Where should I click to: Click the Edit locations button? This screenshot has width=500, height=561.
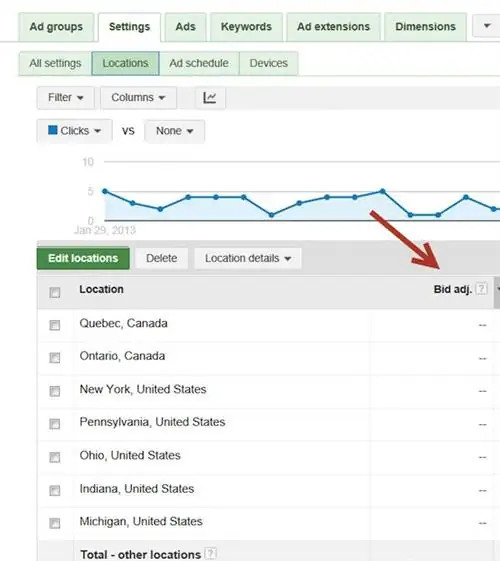pos(83,258)
